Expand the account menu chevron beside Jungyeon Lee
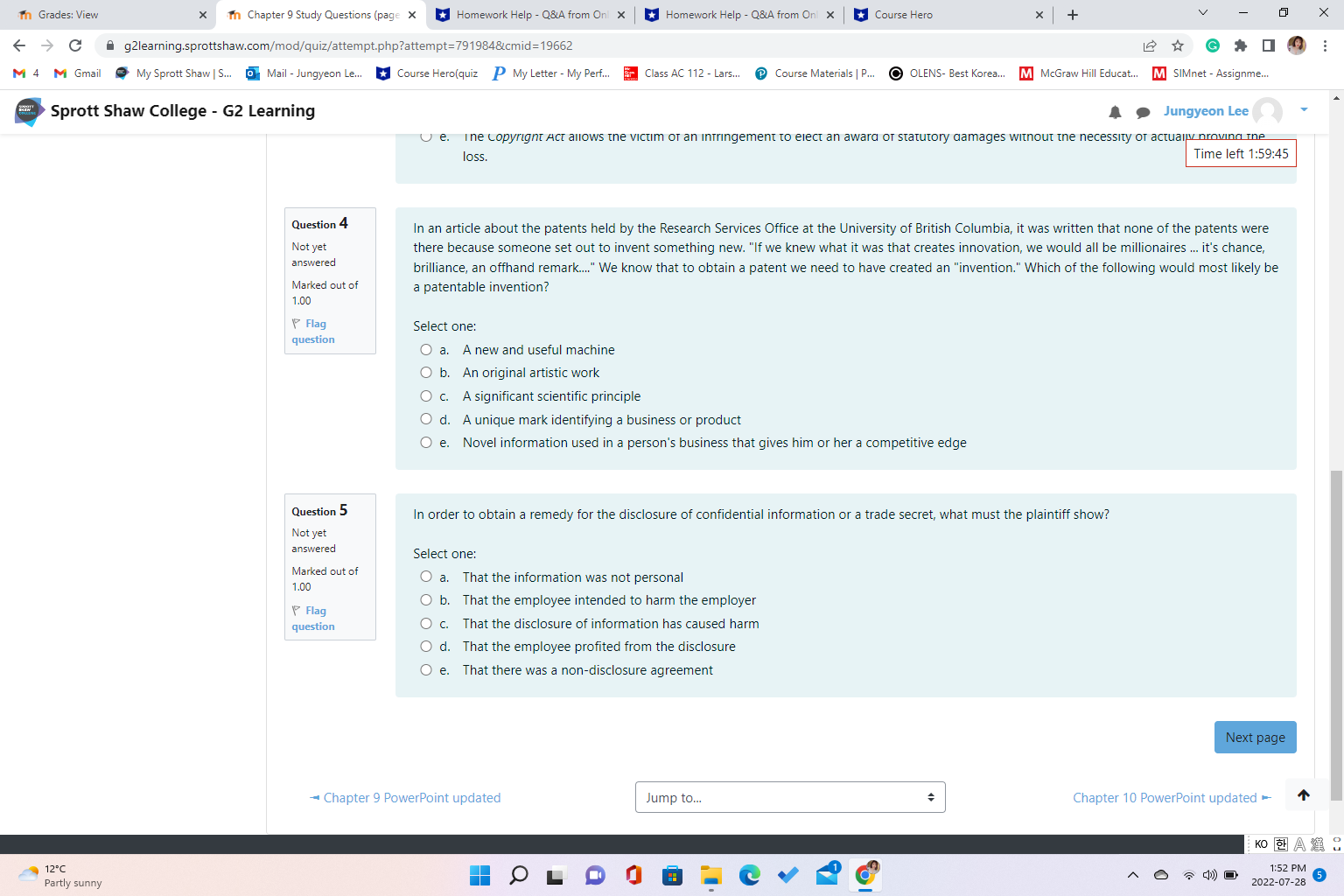1344x896 pixels. point(1303,111)
